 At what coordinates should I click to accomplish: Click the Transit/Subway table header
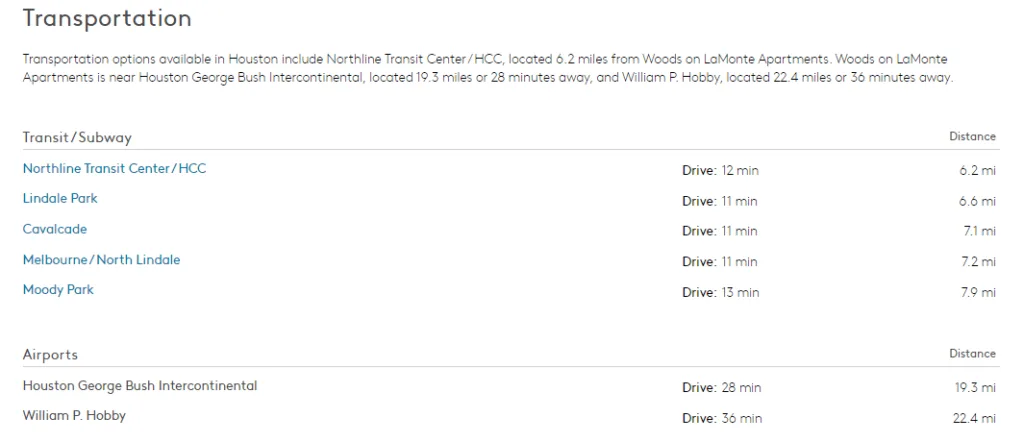77,138
